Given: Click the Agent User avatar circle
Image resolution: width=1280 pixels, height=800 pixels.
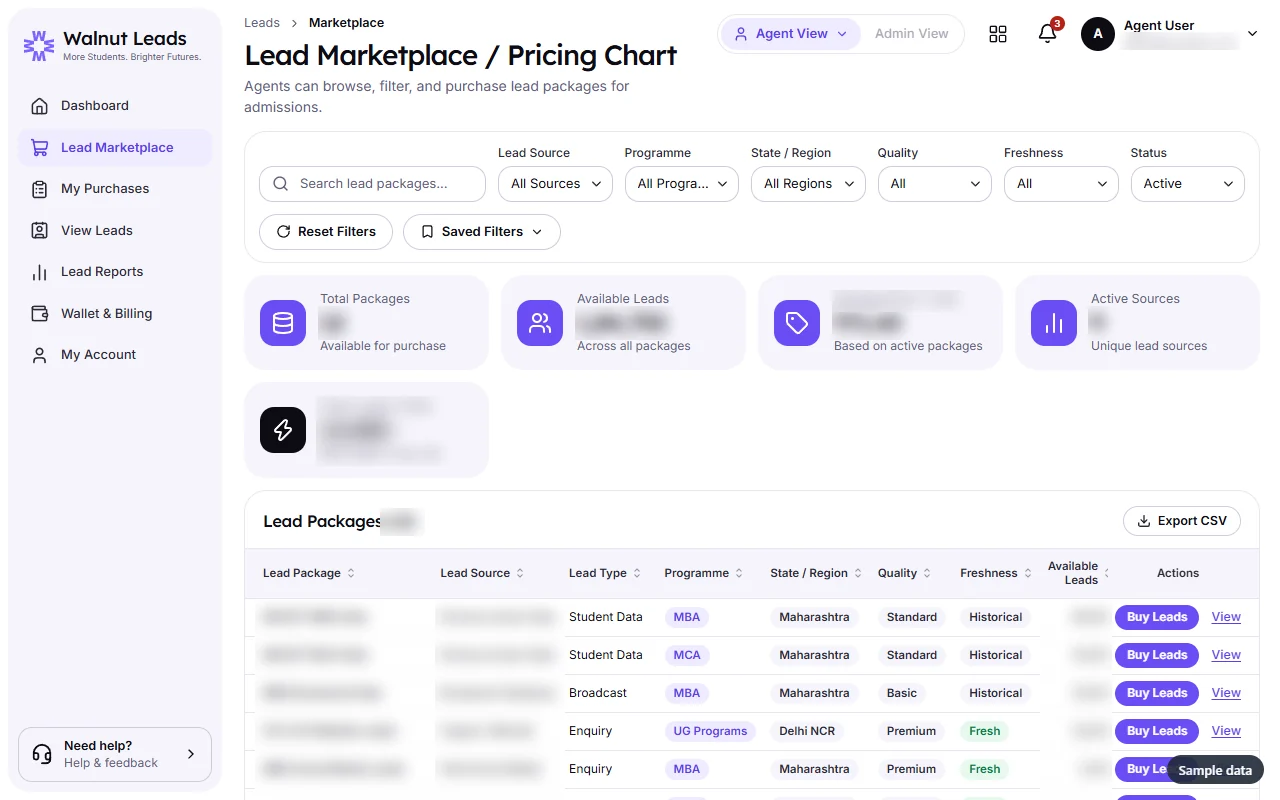Looking at the screenshot, I should pyautogui.click(x=1098, y=34).
